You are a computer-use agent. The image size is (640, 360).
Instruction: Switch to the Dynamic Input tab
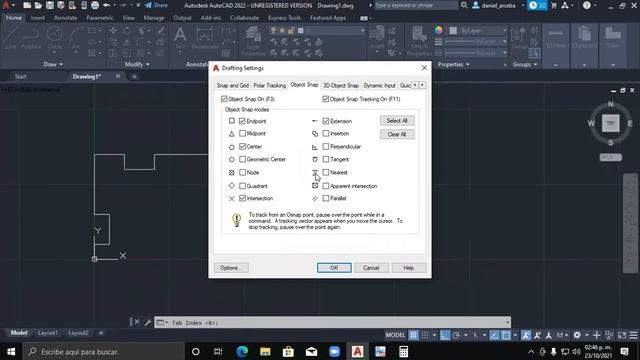pos(379,85)
